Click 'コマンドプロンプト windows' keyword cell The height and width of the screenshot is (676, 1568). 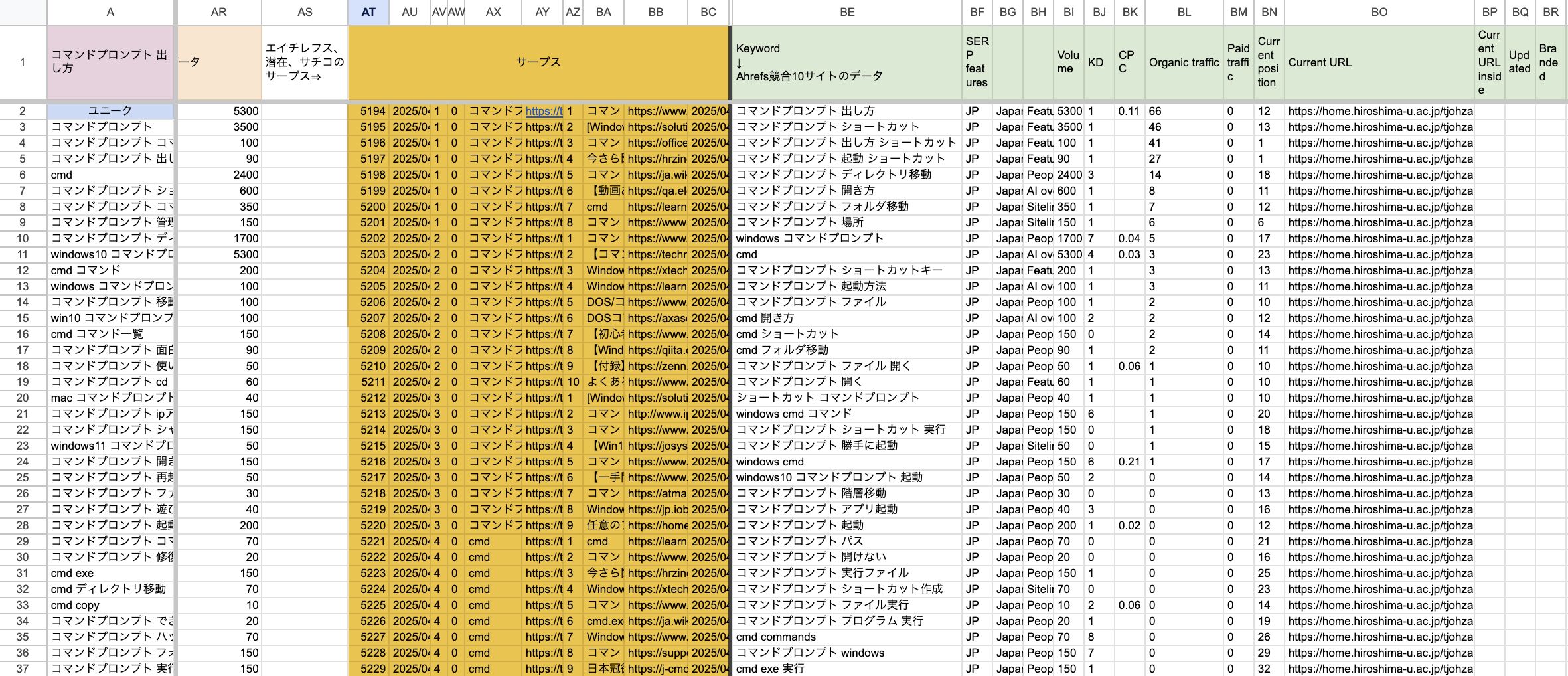point(846,653)
